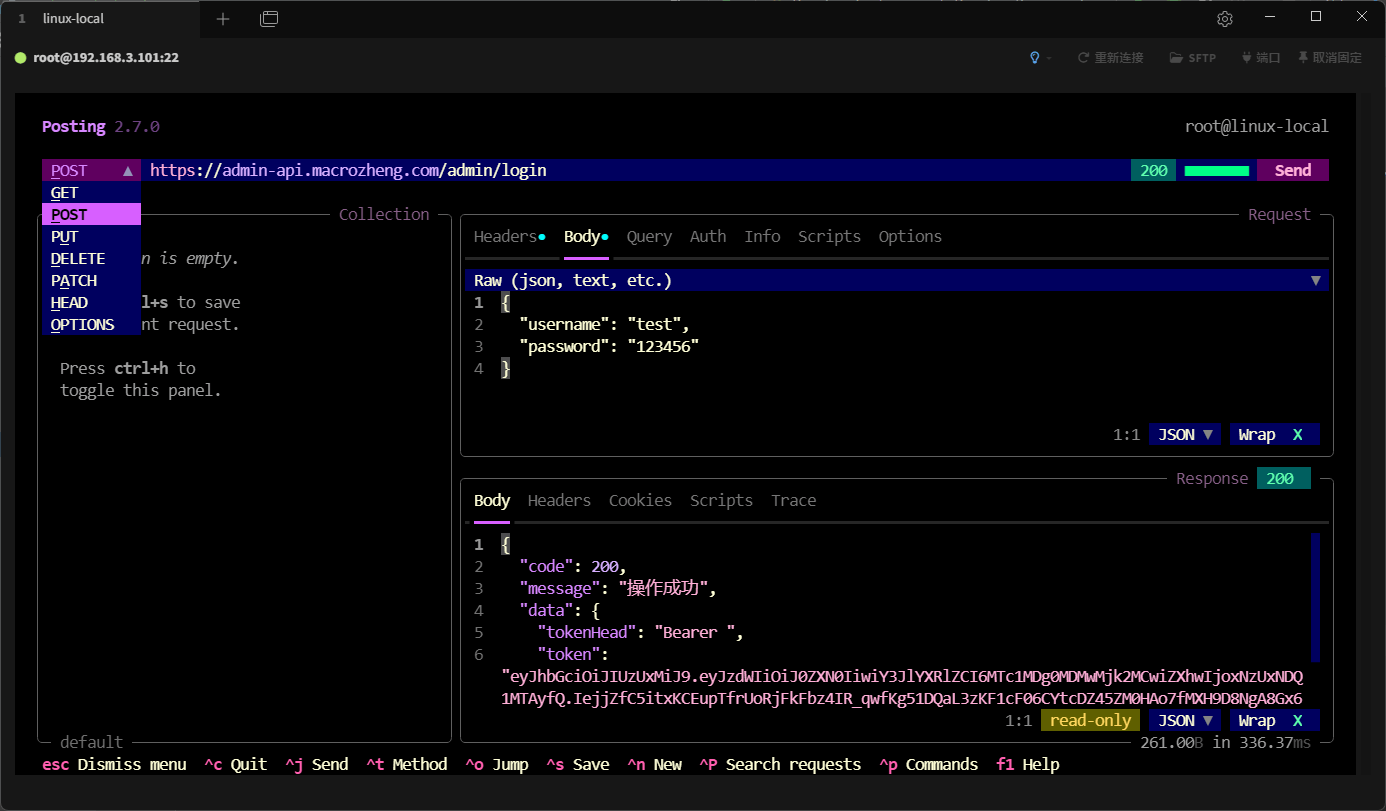
Task: Collapse the POST method dropdown
Action: (91, 171)
